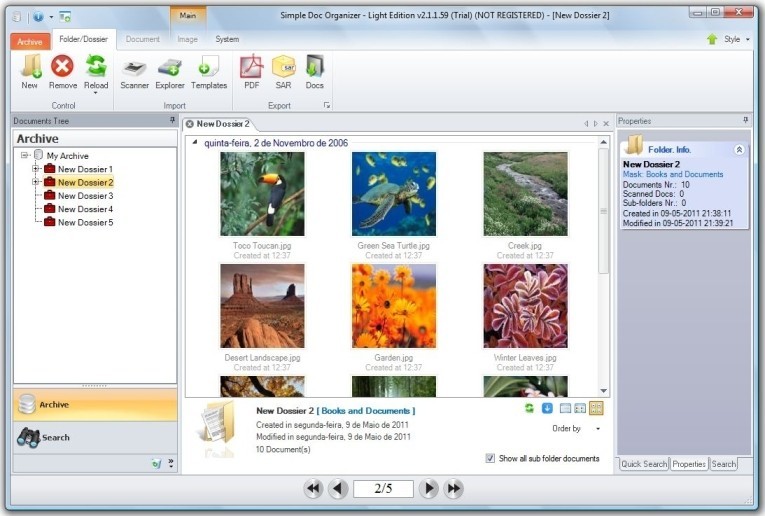Open the title bar quick access dropdown arrow
This screenshot has width=765, height=516.
pos(51,18)
